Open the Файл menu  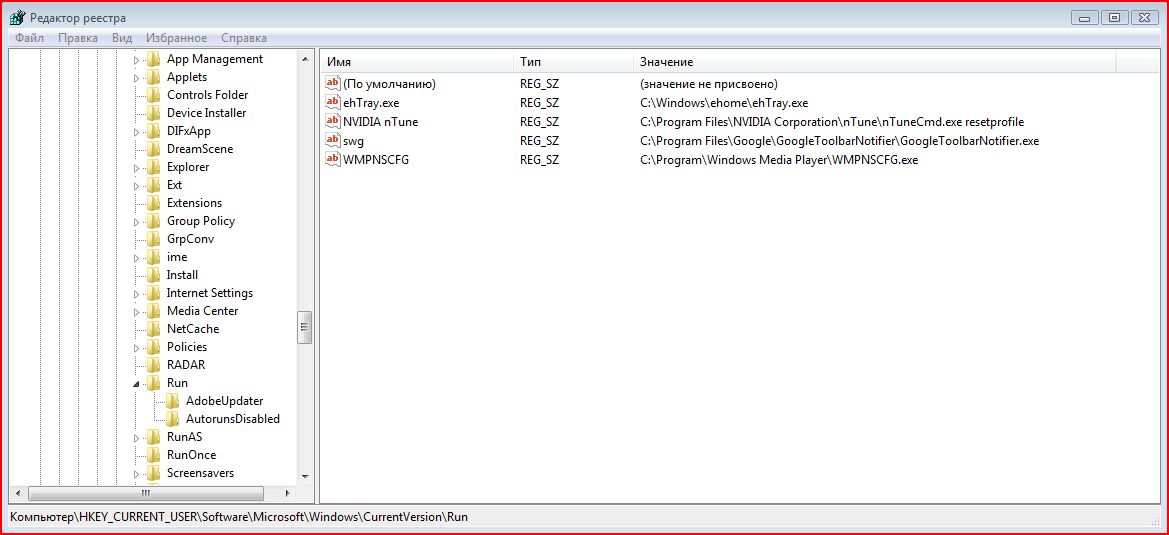pyautogui.click(x=29, y=38)
